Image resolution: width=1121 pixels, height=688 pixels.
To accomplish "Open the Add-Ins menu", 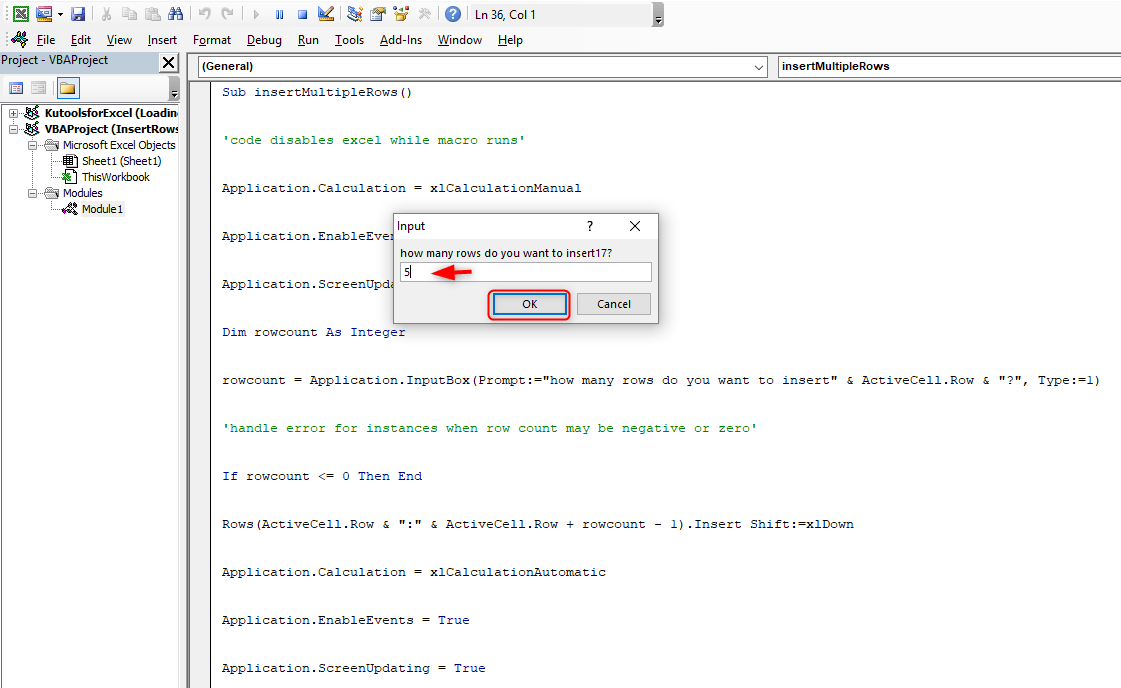I will [398, 40].
